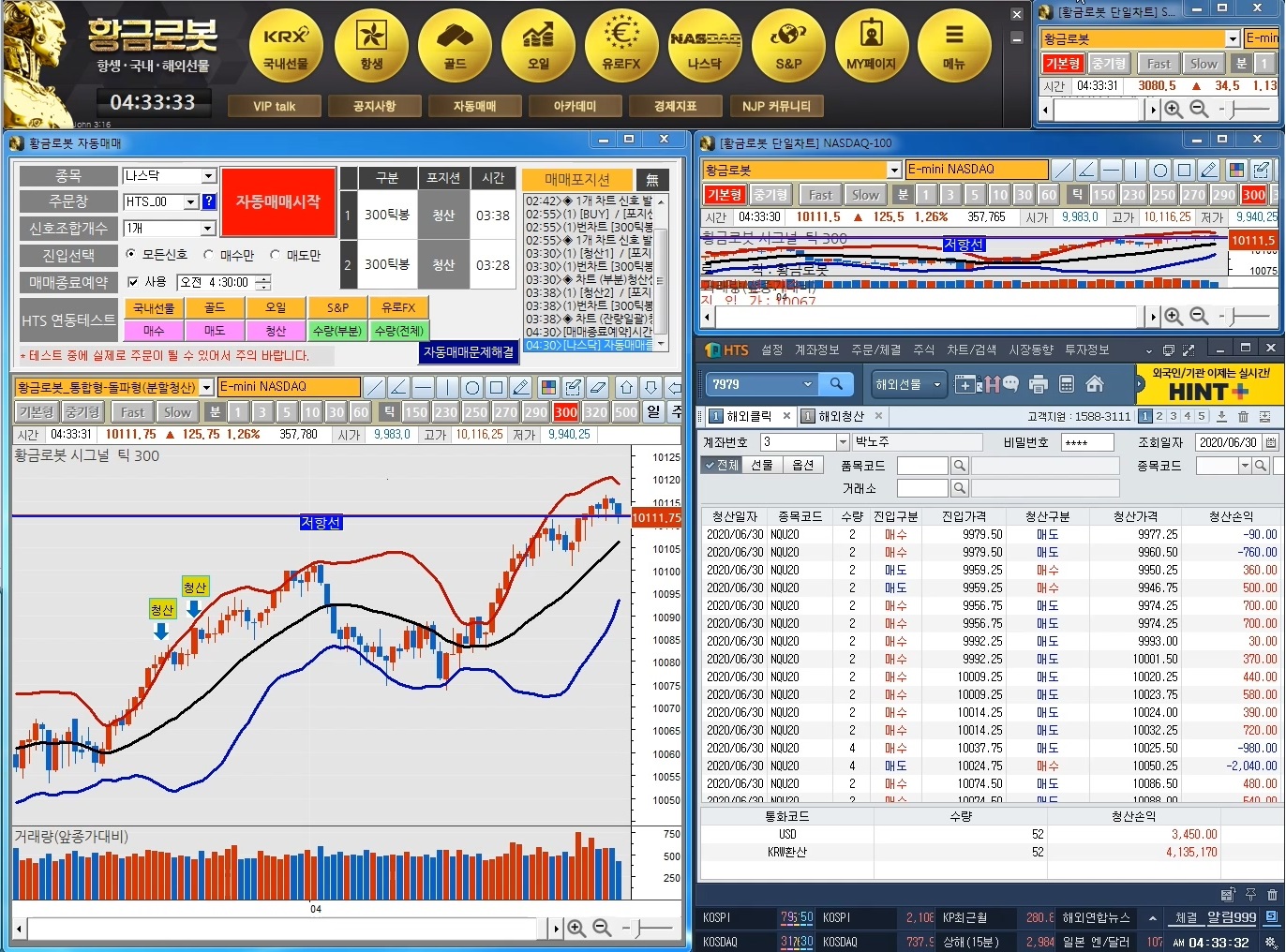Toggle the 중기형 mode in main chart
Screen dimensions: 1286x952
pos(82,411)
